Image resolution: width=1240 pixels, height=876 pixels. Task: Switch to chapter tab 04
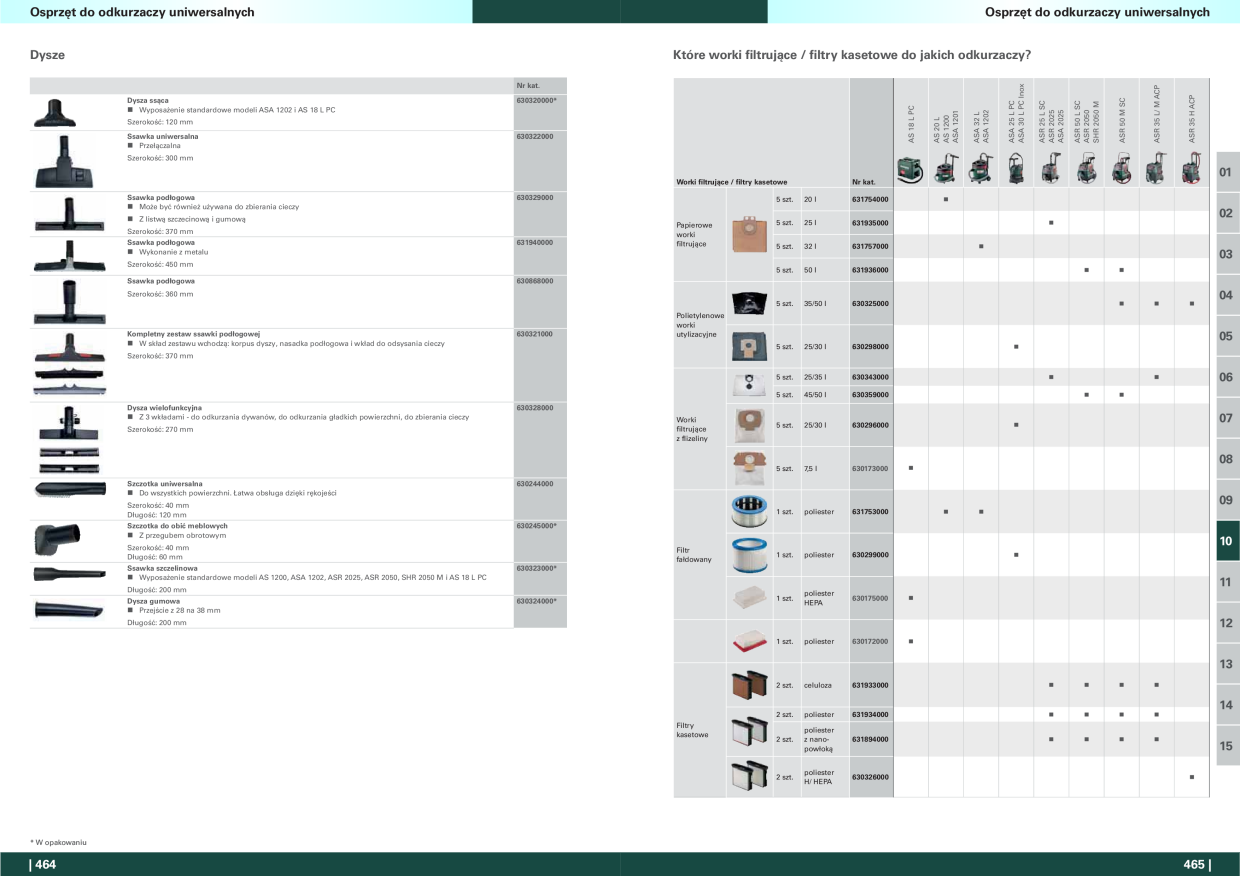click(1227, 295)
